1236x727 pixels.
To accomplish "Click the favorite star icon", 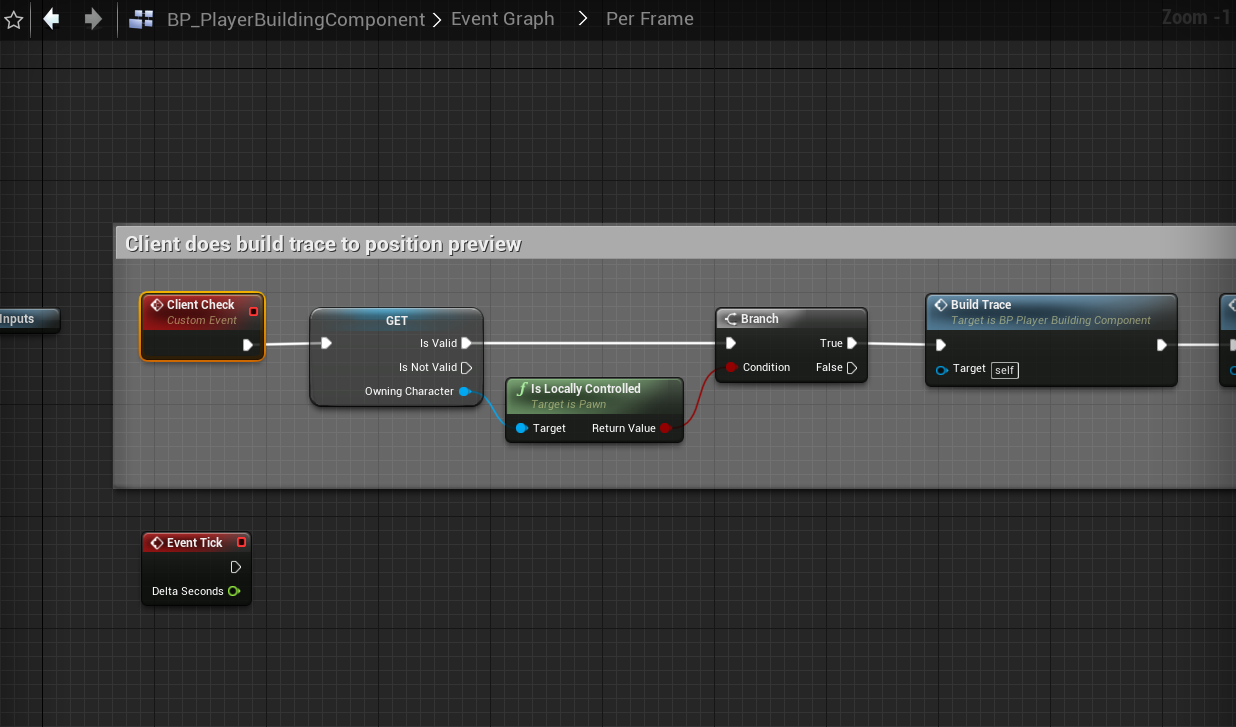I will pos(14,19).
